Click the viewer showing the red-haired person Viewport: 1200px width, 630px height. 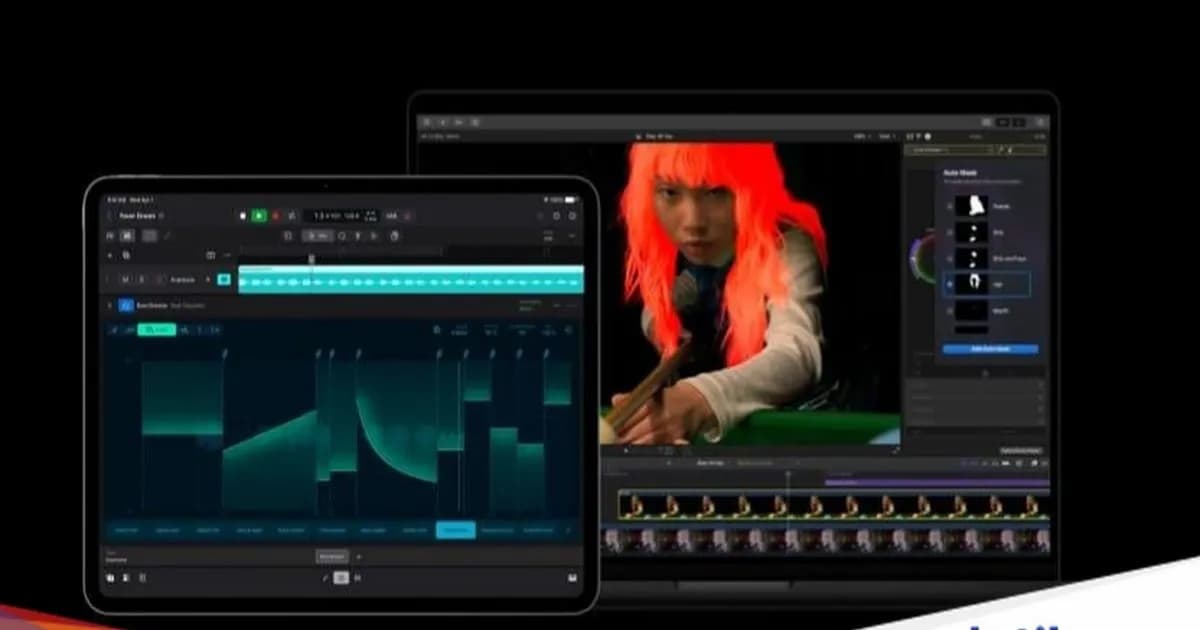coord(750,294)
